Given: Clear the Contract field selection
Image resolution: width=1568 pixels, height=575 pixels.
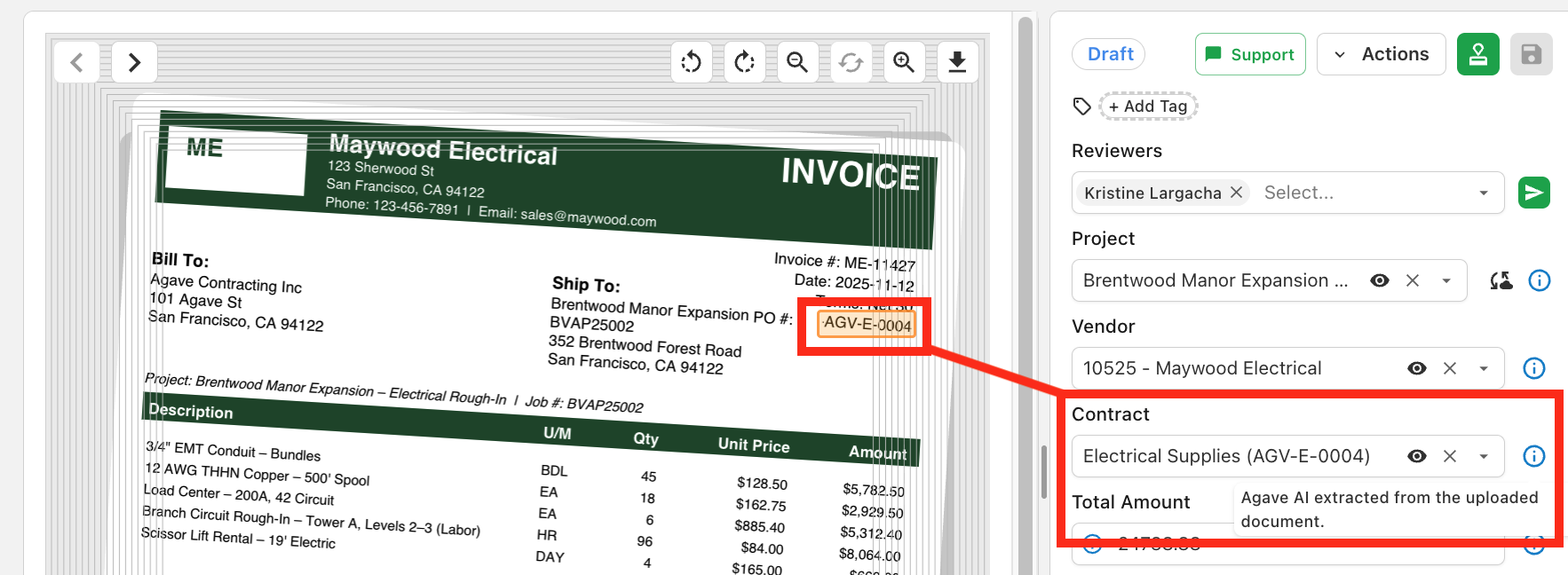Looking at the screenshot, I should tap(1450, 456).
